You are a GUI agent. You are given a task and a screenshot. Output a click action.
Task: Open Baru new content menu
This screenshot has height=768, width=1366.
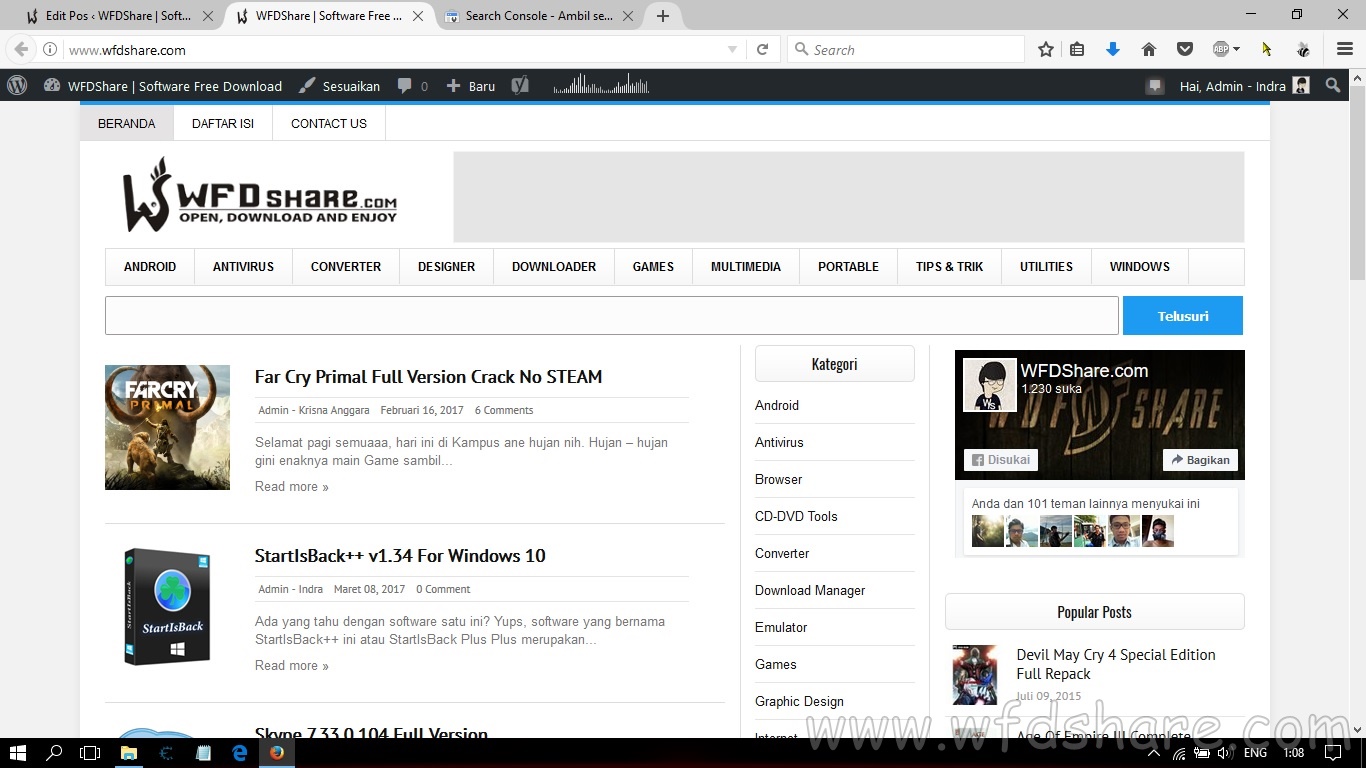tap(470, 86)
